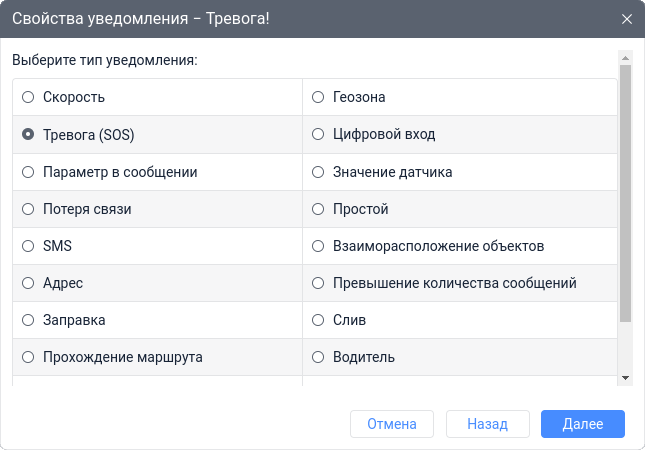Go back with the Назад button
Viewport: 645px width, 450px height.
[487, 424]
